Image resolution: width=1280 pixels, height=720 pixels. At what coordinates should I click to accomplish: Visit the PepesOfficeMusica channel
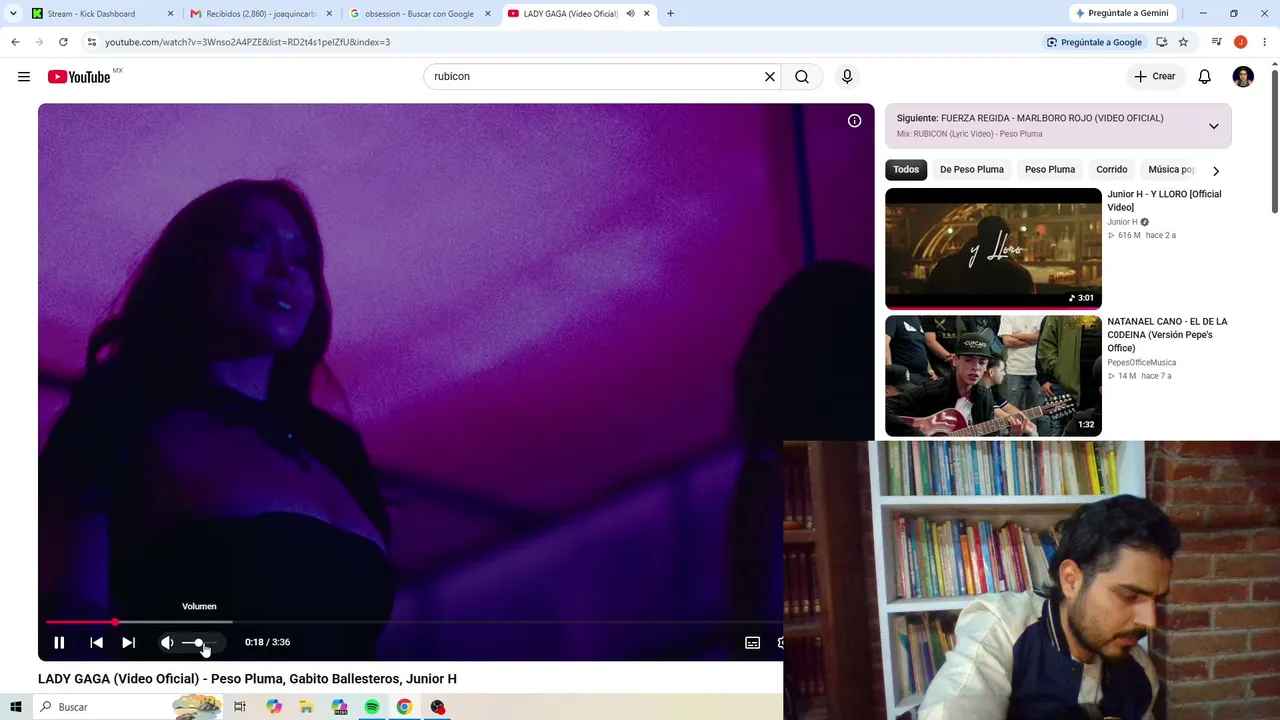point(1141,363)
